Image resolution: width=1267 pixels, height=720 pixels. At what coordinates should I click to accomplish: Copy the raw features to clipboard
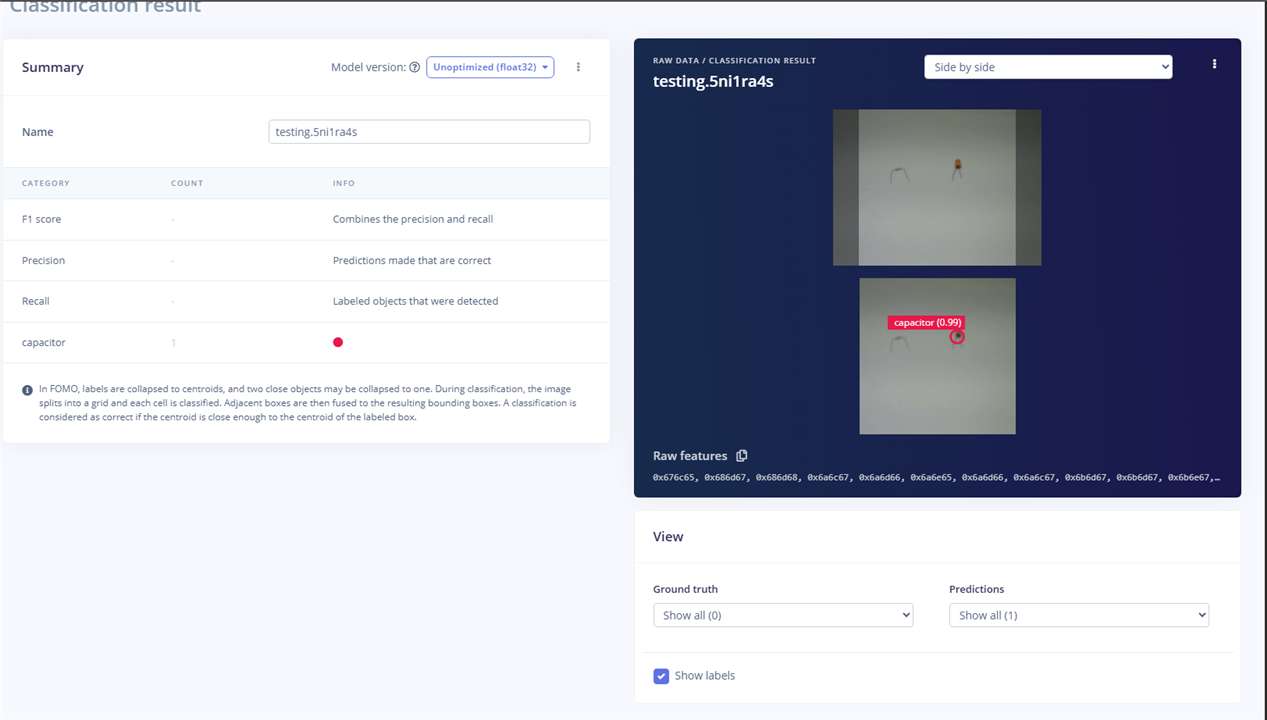742,456
